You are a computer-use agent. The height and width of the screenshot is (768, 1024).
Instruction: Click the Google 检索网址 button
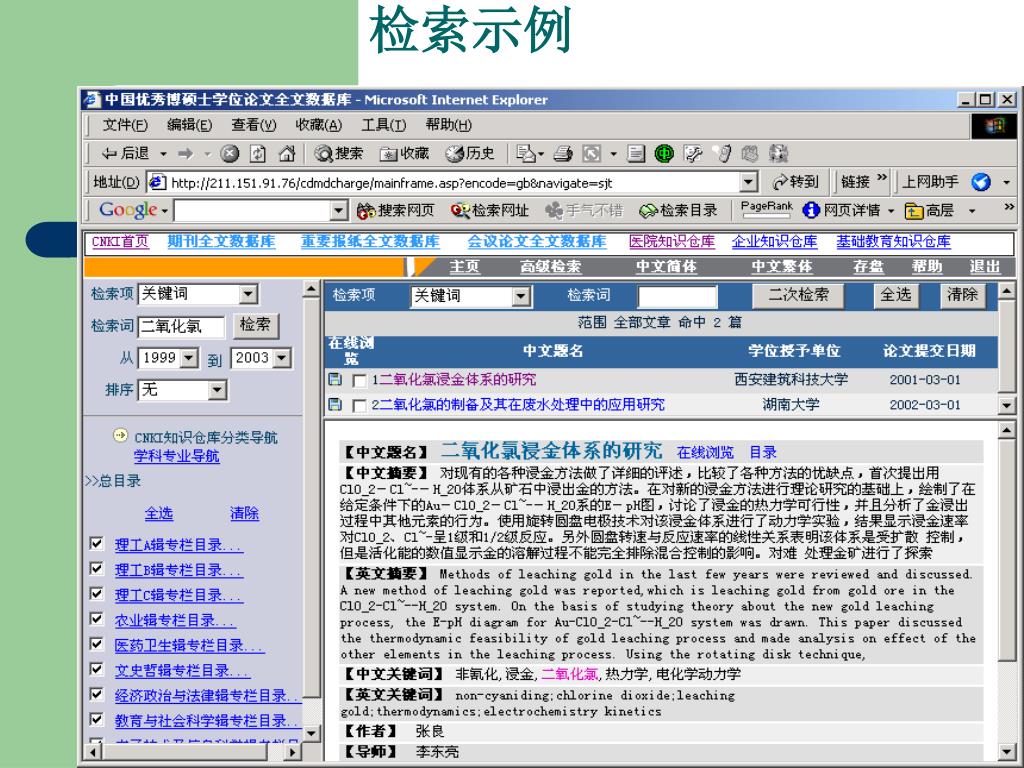click(x=490, y=210)
